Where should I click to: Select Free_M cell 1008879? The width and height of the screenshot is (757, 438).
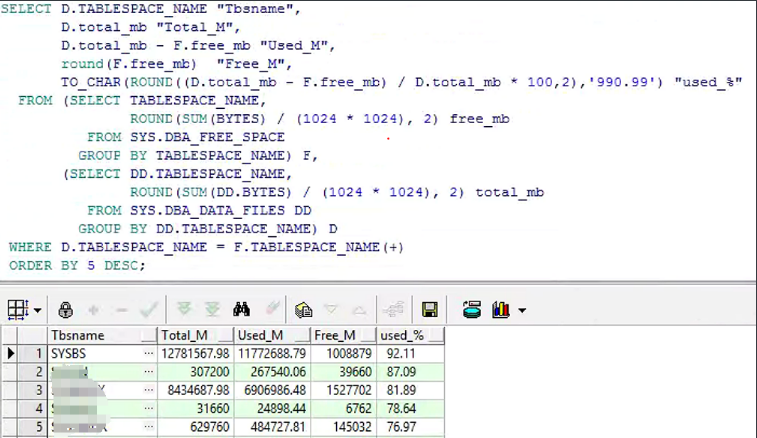coord(344,353)
